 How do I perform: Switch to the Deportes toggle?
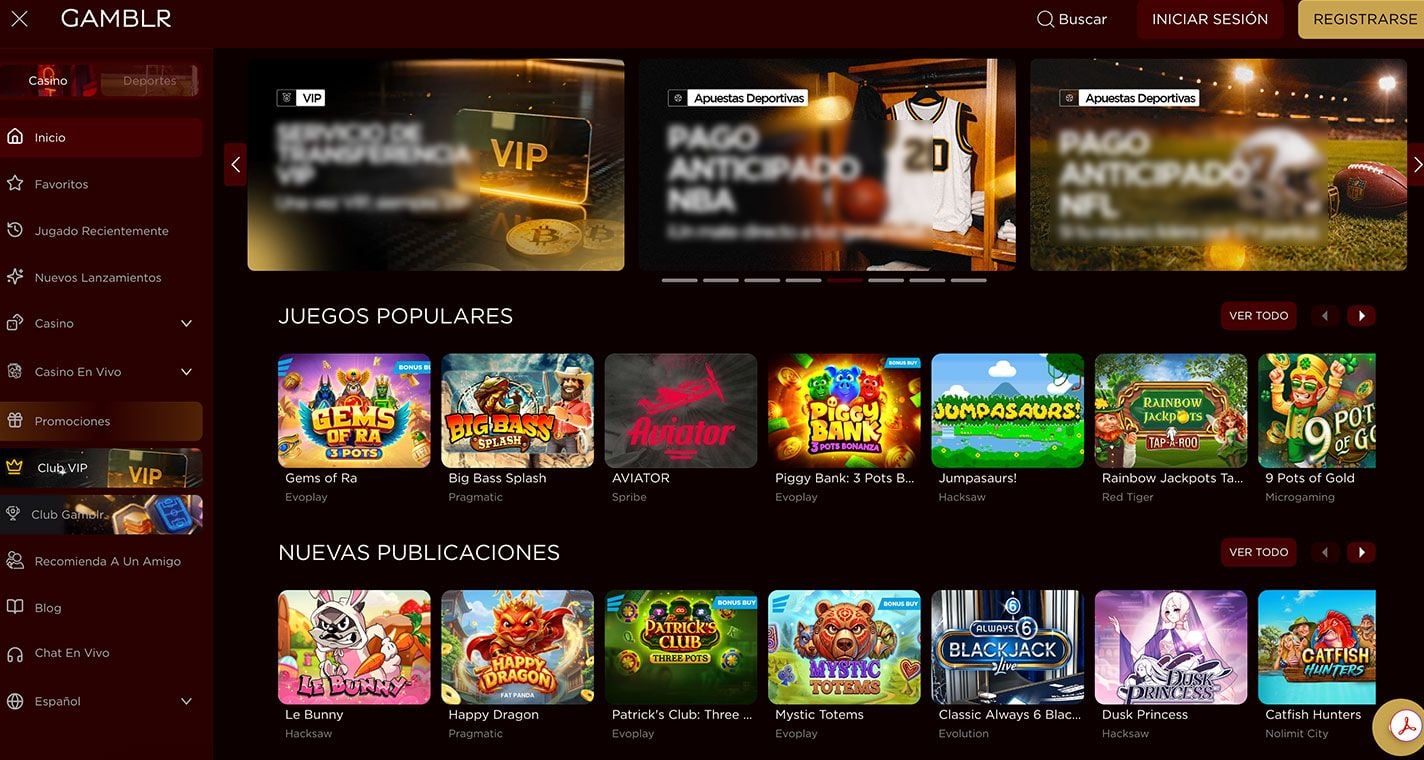(x=150, y=81)
